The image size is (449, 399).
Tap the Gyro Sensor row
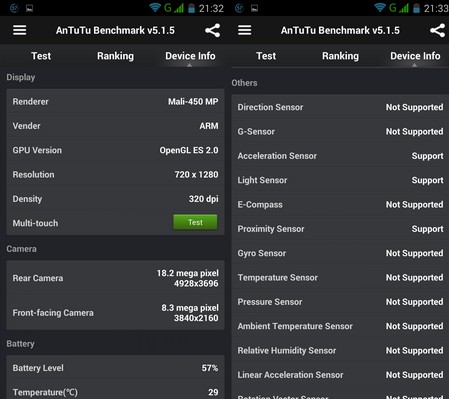340,253
